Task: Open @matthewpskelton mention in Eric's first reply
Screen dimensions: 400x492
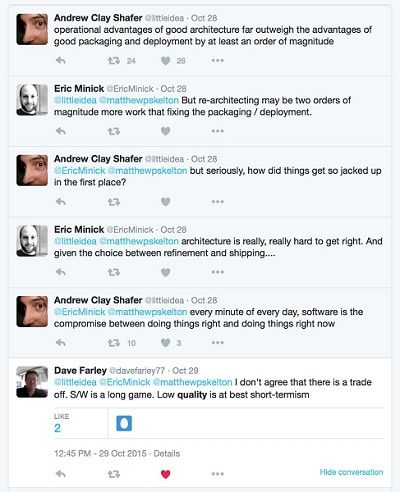Action: [x=139, y=100]
